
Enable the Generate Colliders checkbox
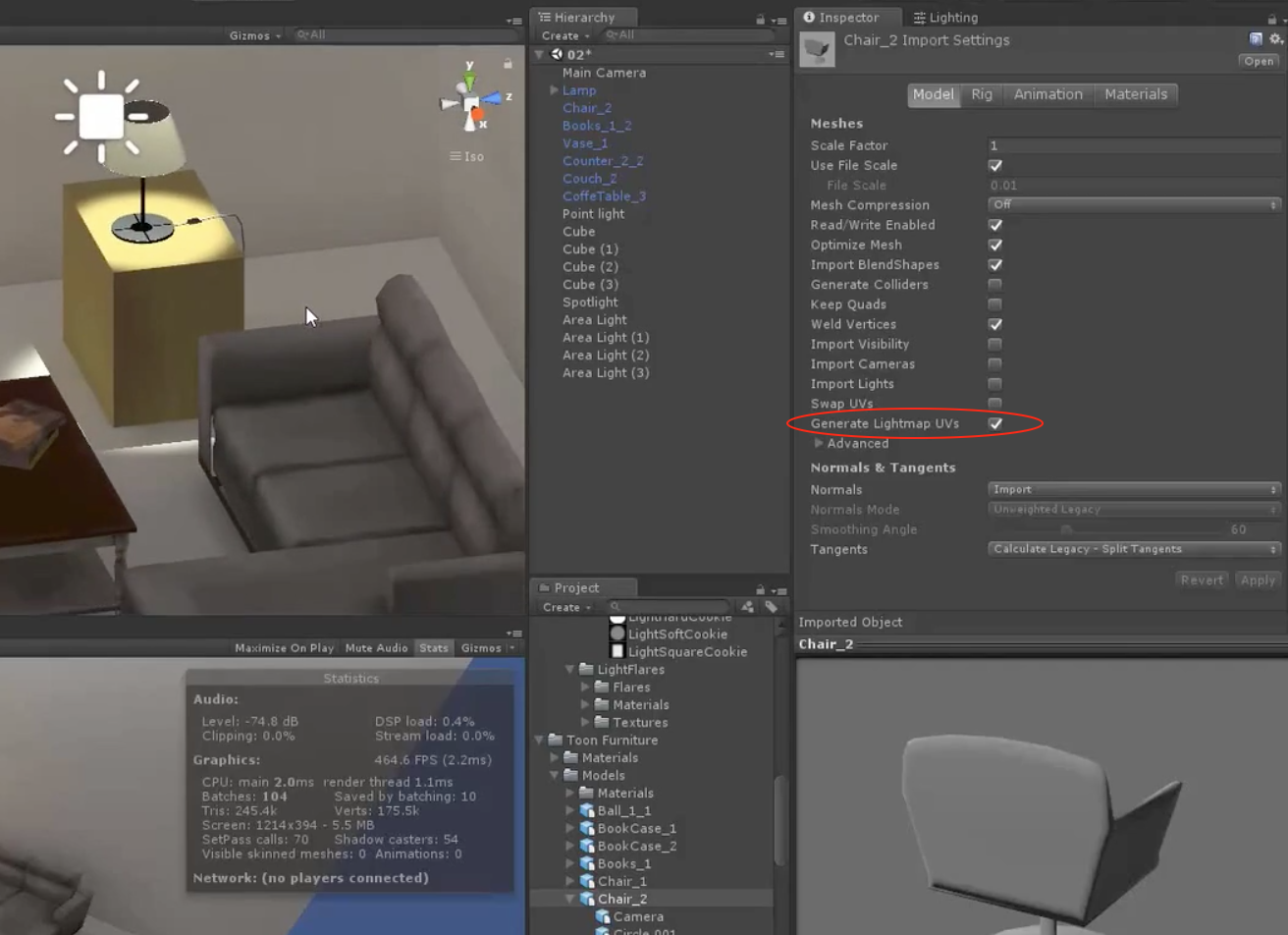pos(995,285)
